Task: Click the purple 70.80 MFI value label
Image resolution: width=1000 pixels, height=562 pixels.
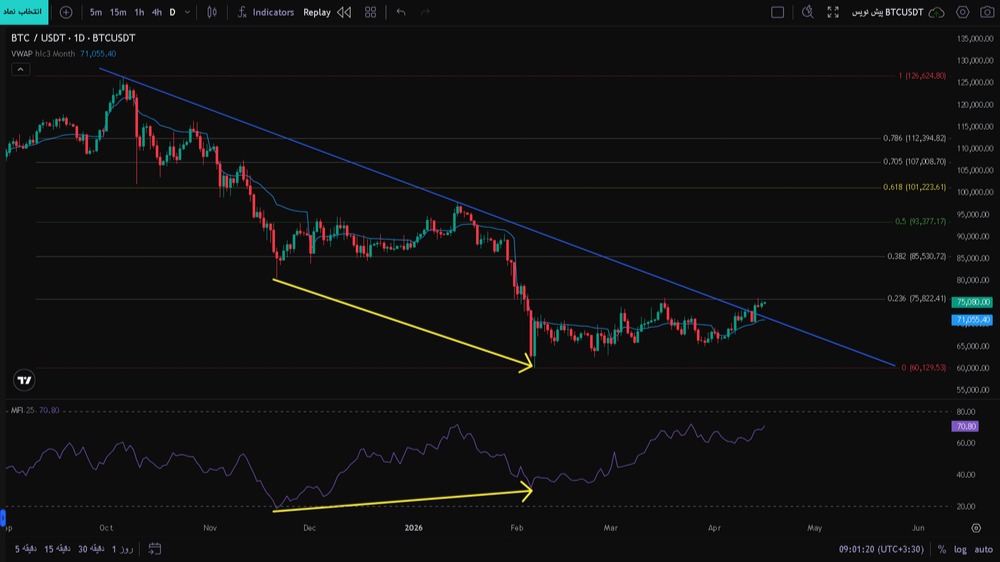Action: 965,426
